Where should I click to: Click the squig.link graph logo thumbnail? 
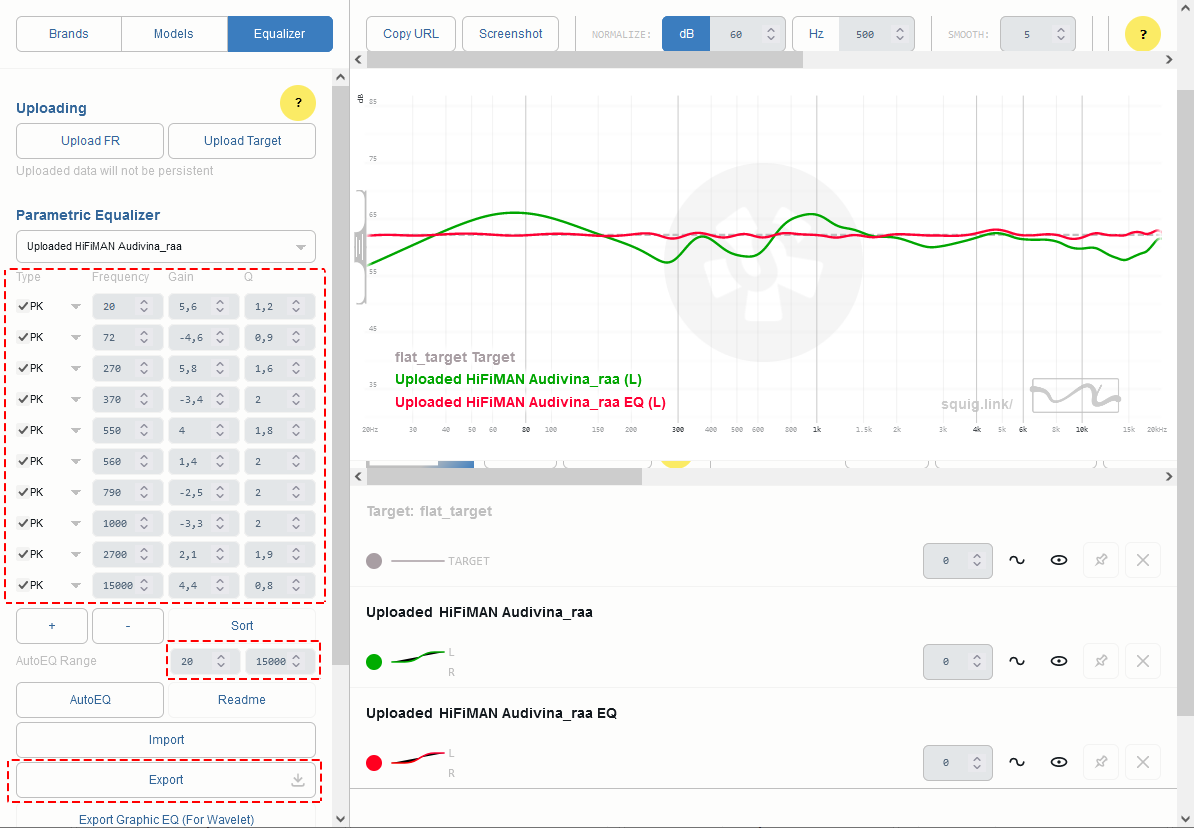click(1075, 395)
